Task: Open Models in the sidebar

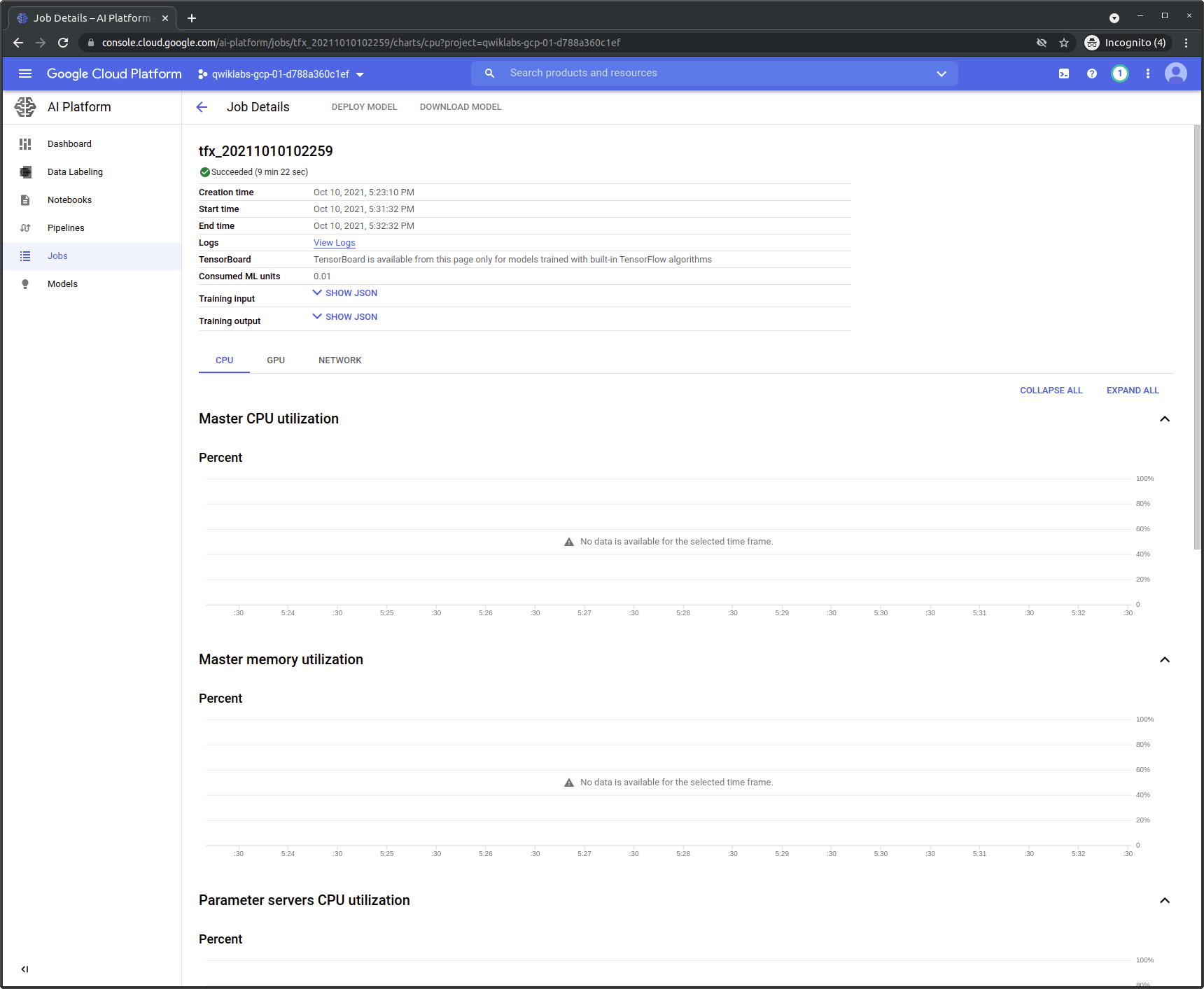Action: coord(92,284)
